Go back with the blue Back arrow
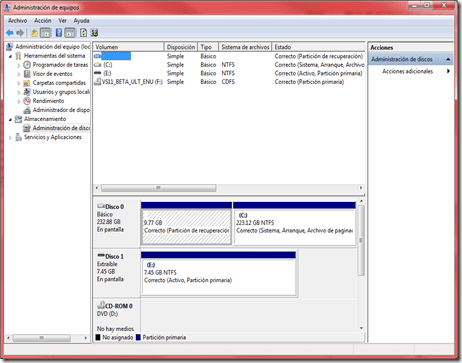This screenshot has width=462, height=363. [10, 33]
